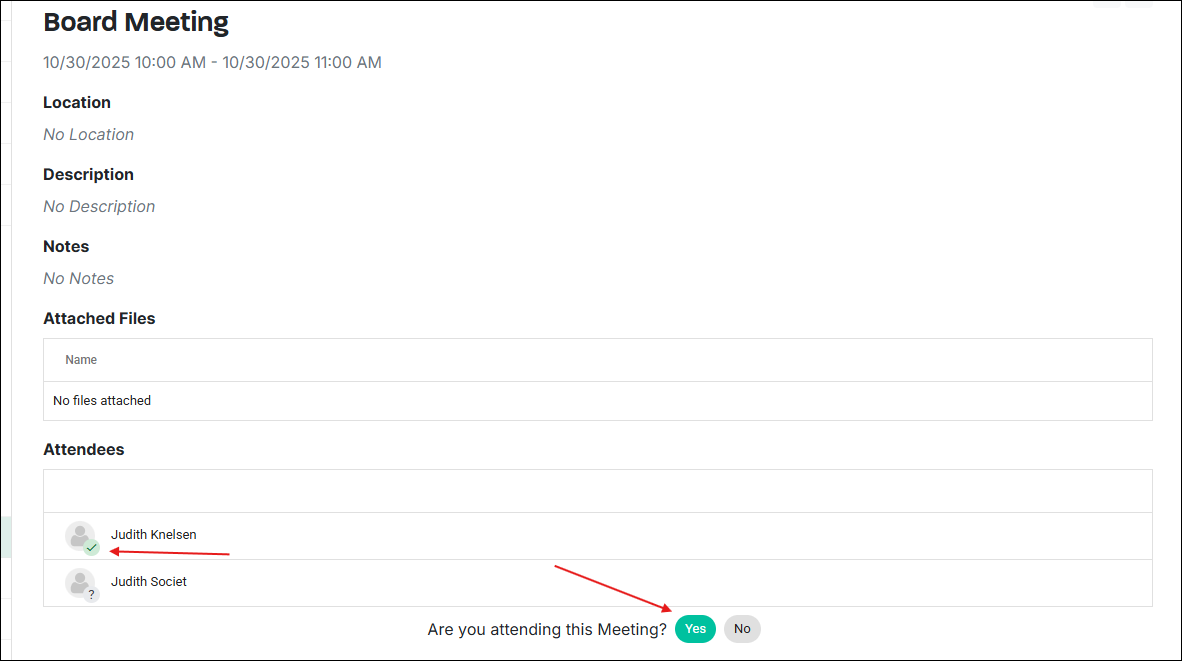Click the Description heading
The image size is (1182, 661).
(x=88, y=175)
